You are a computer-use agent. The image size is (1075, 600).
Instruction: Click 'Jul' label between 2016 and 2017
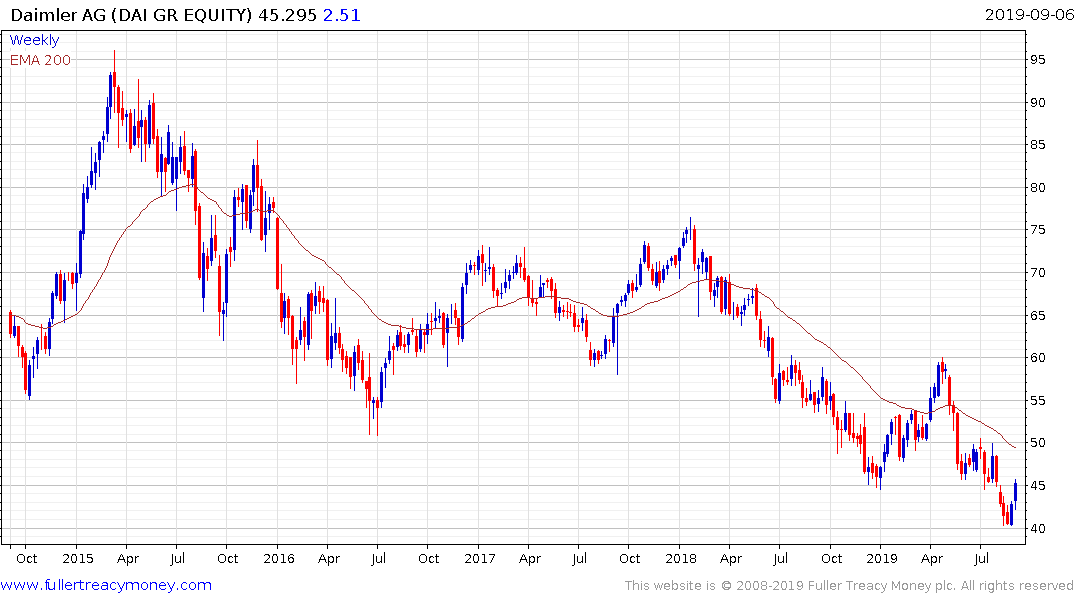378,558
